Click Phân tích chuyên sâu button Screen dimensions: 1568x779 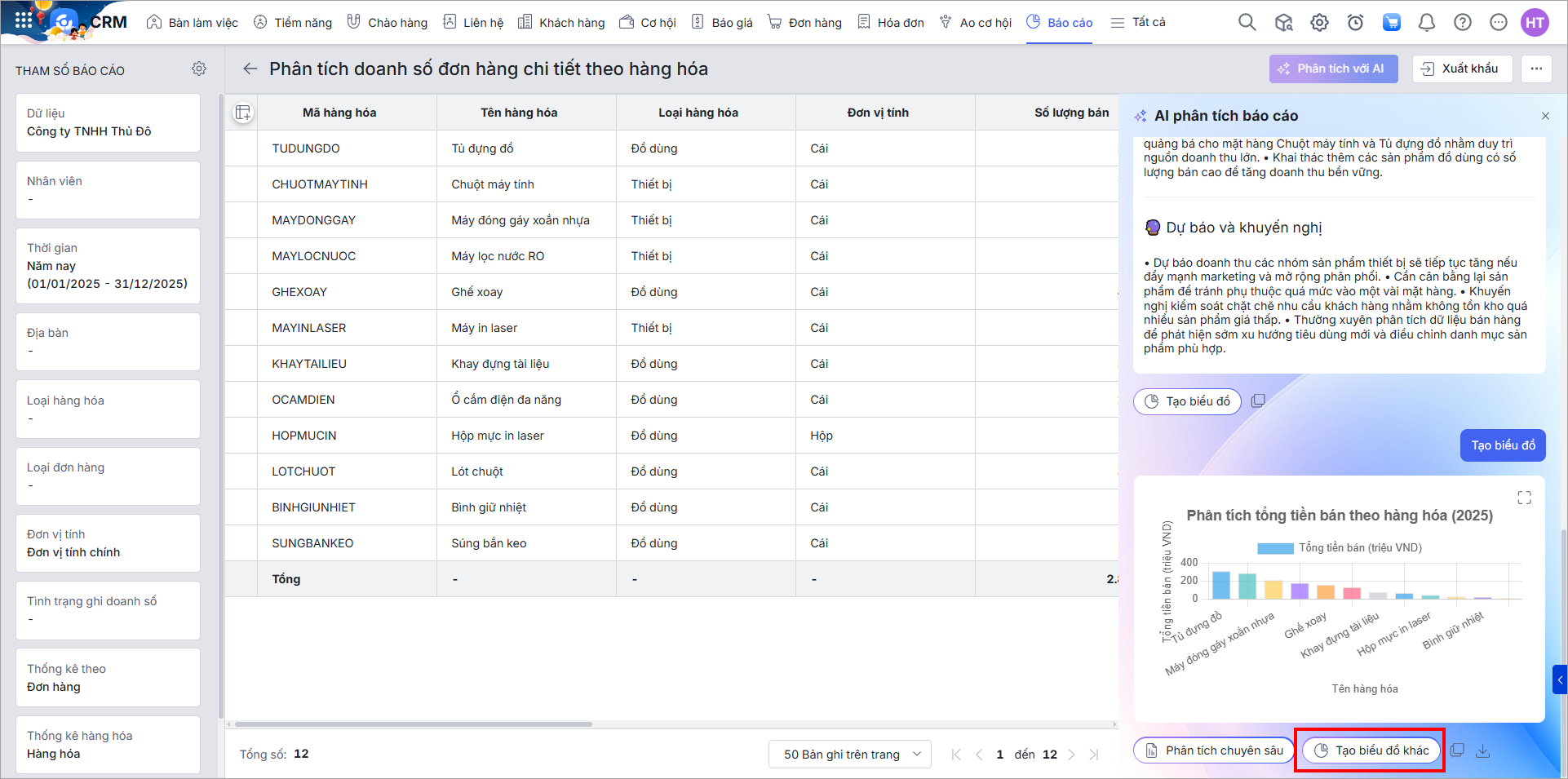(x=1214, y=750)
